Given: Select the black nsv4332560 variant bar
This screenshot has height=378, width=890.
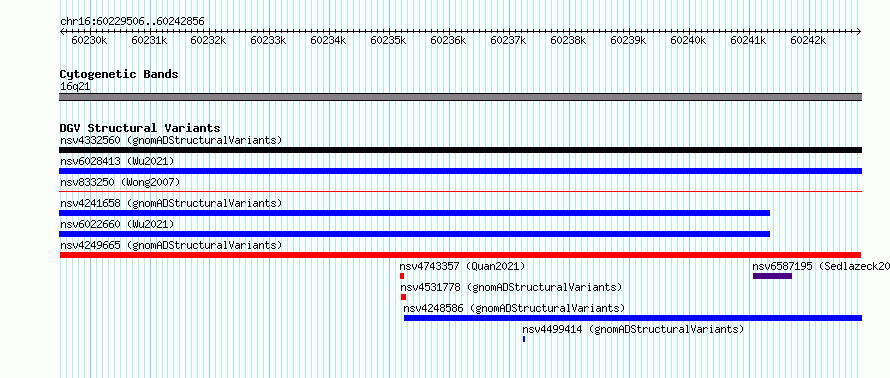Looking at the screenshot, I should tap(460, 150).
